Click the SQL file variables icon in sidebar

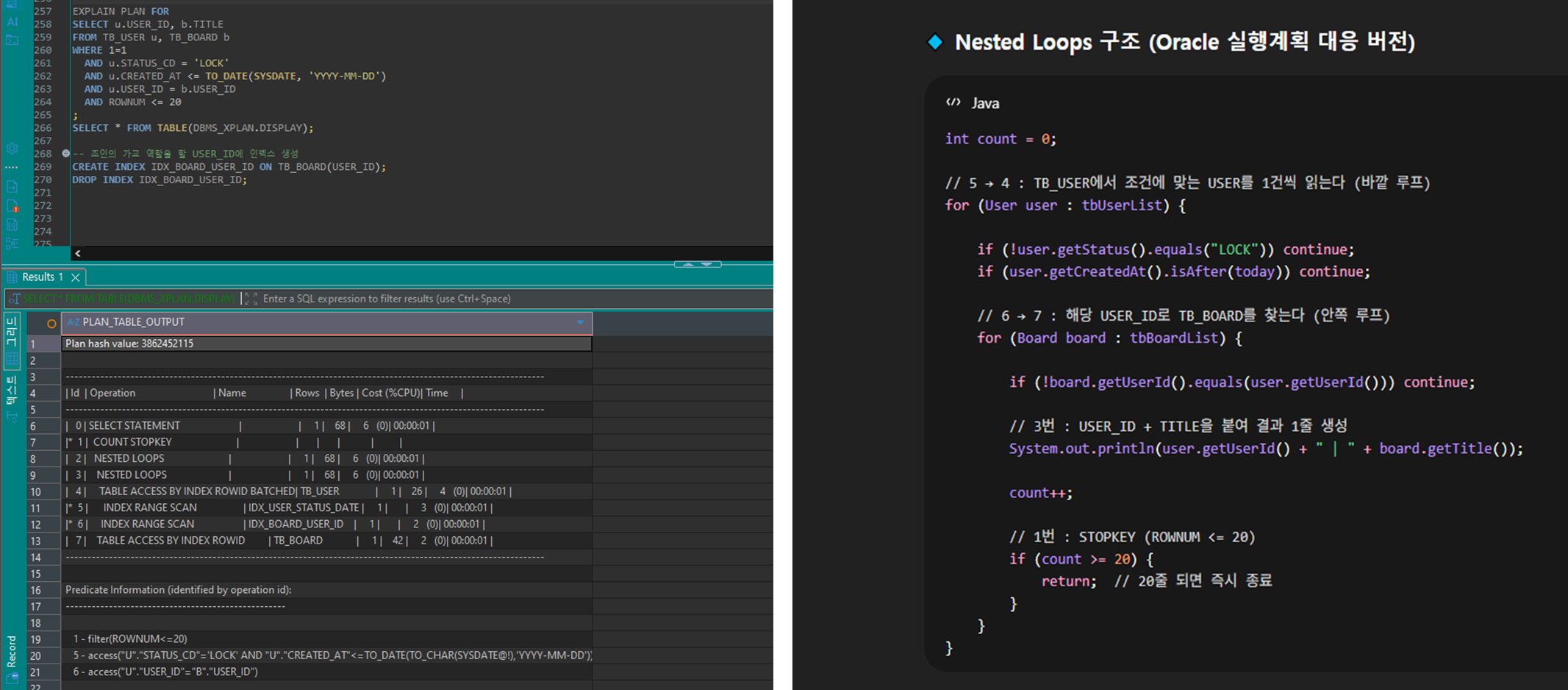[x=12, y=224]
